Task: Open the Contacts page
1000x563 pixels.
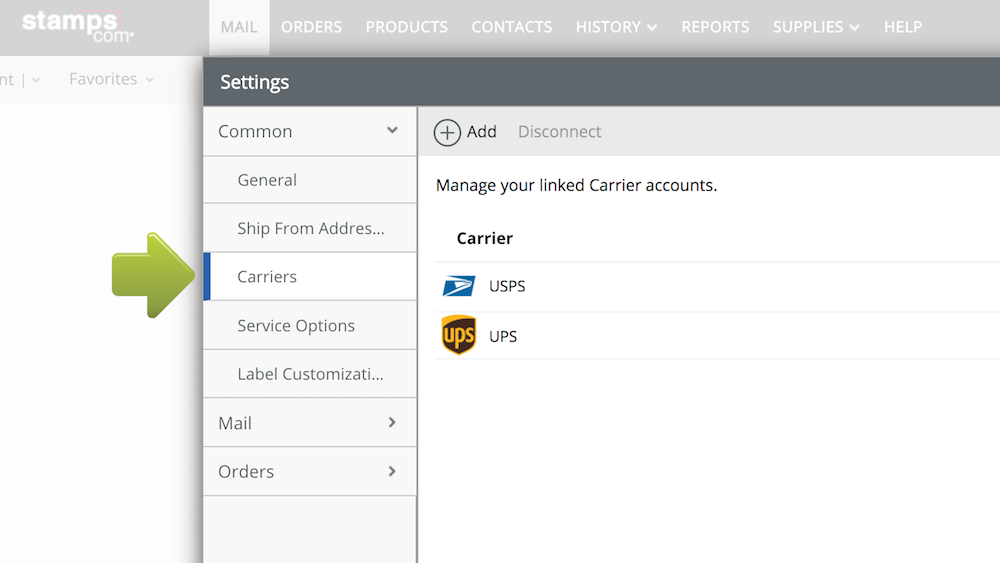Action: click(511, 27)
